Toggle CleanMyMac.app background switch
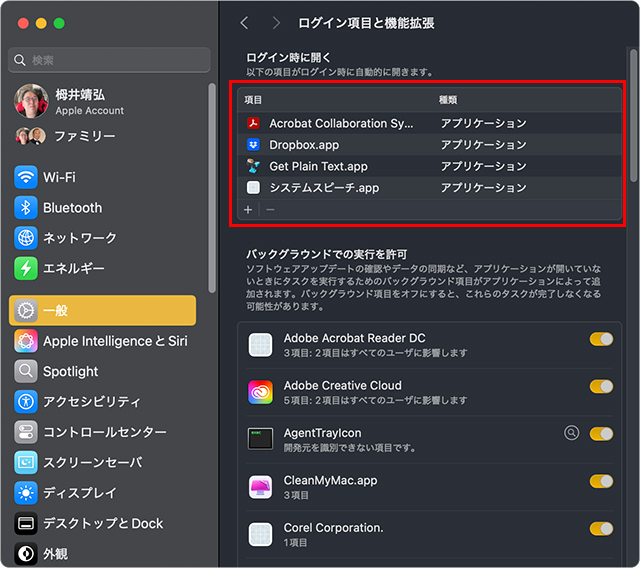The height and width of the screenshot is (568, 640). click(x=601, y=481)
